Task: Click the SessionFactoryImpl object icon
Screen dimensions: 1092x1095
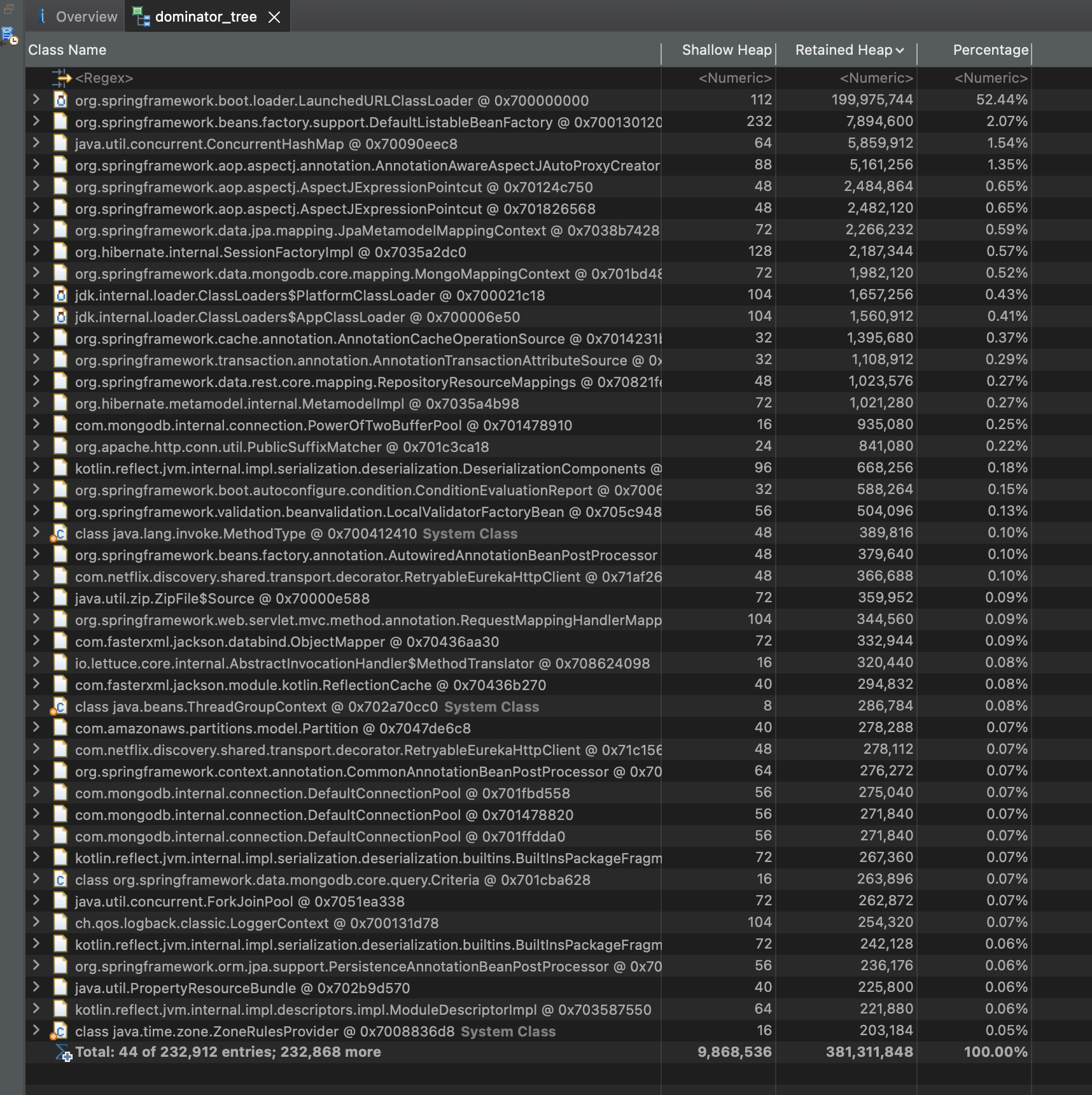Action: point(60,251)
